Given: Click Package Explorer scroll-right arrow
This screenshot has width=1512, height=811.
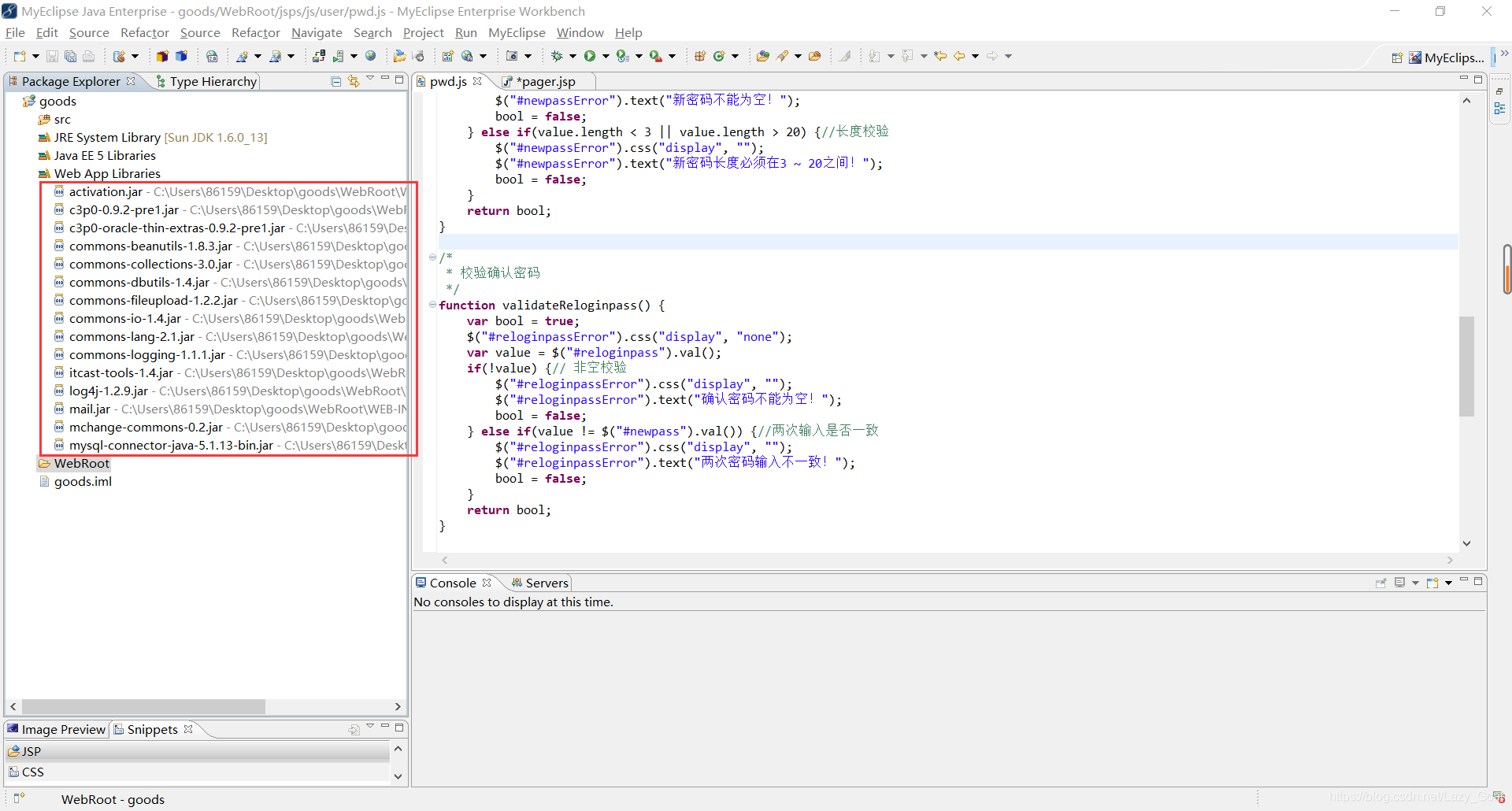Looking at the screenshot, I should [398, 706].
